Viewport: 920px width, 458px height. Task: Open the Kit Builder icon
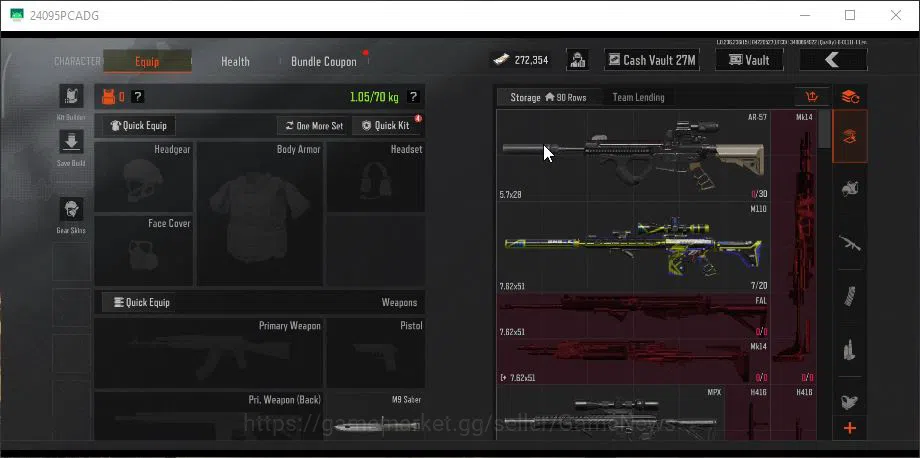coord(71,96)
